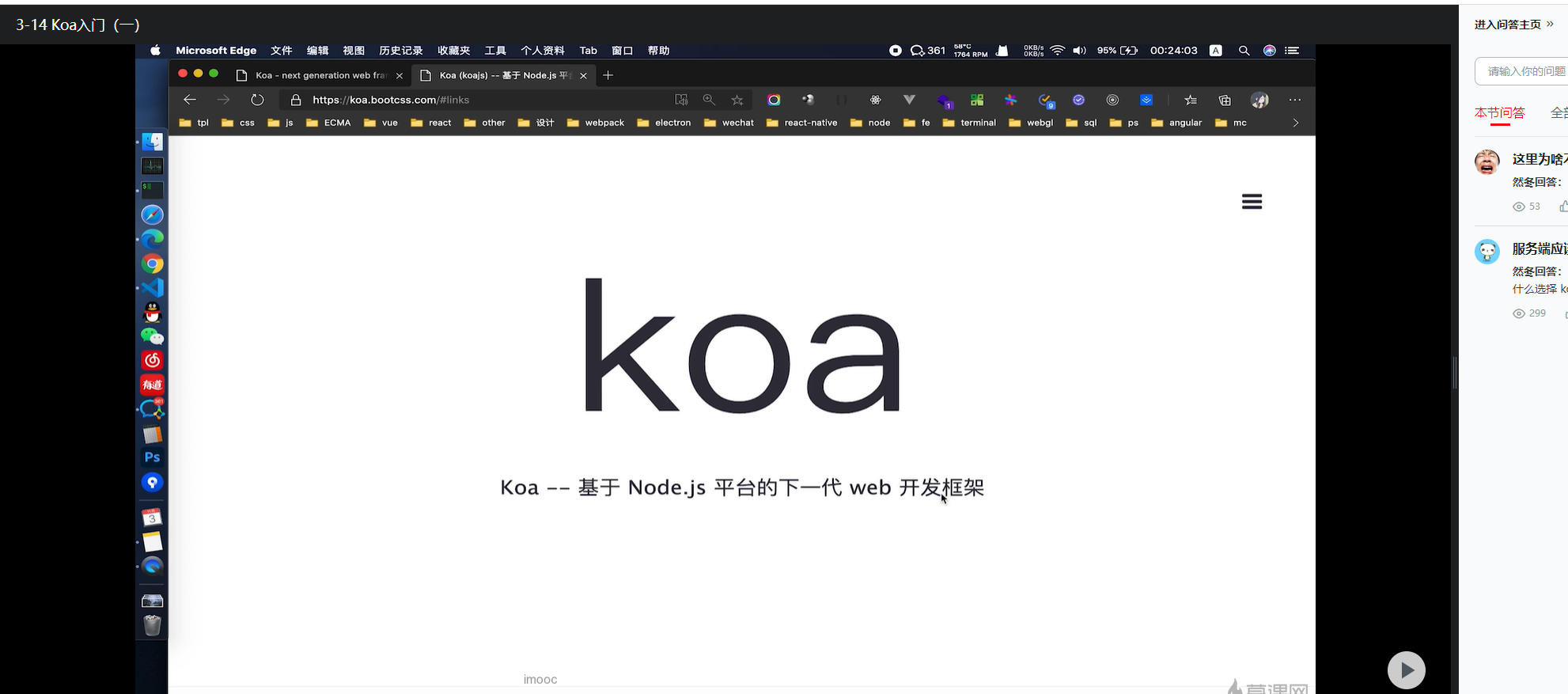Open Google Chrome from the dock

(153, 264)
